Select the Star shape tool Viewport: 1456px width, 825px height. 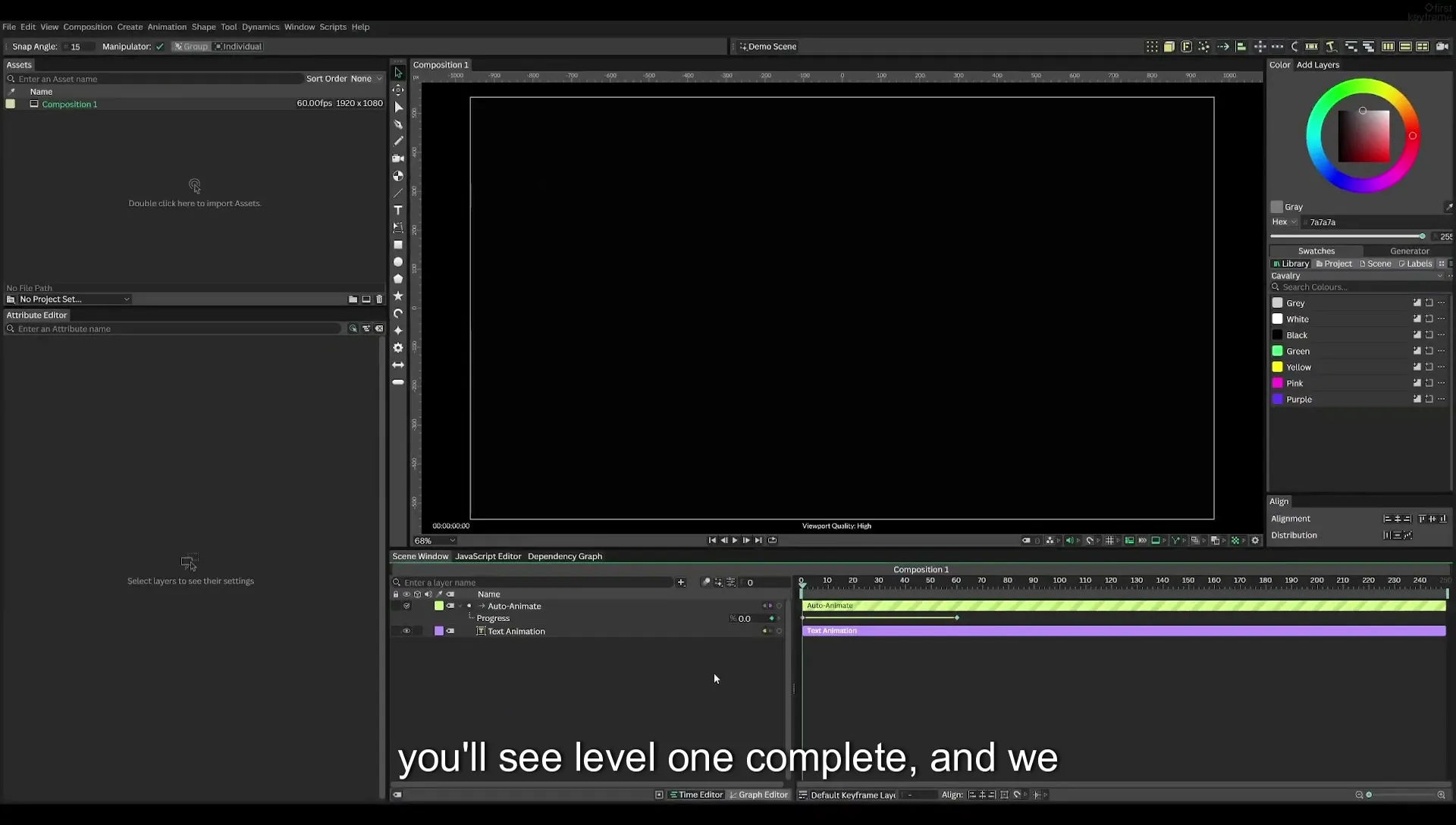(x=398, y=296)
